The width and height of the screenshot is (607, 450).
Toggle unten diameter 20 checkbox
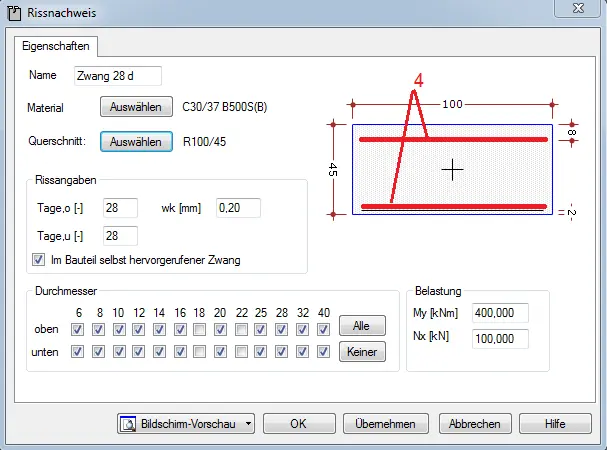[x=220, y=352]
